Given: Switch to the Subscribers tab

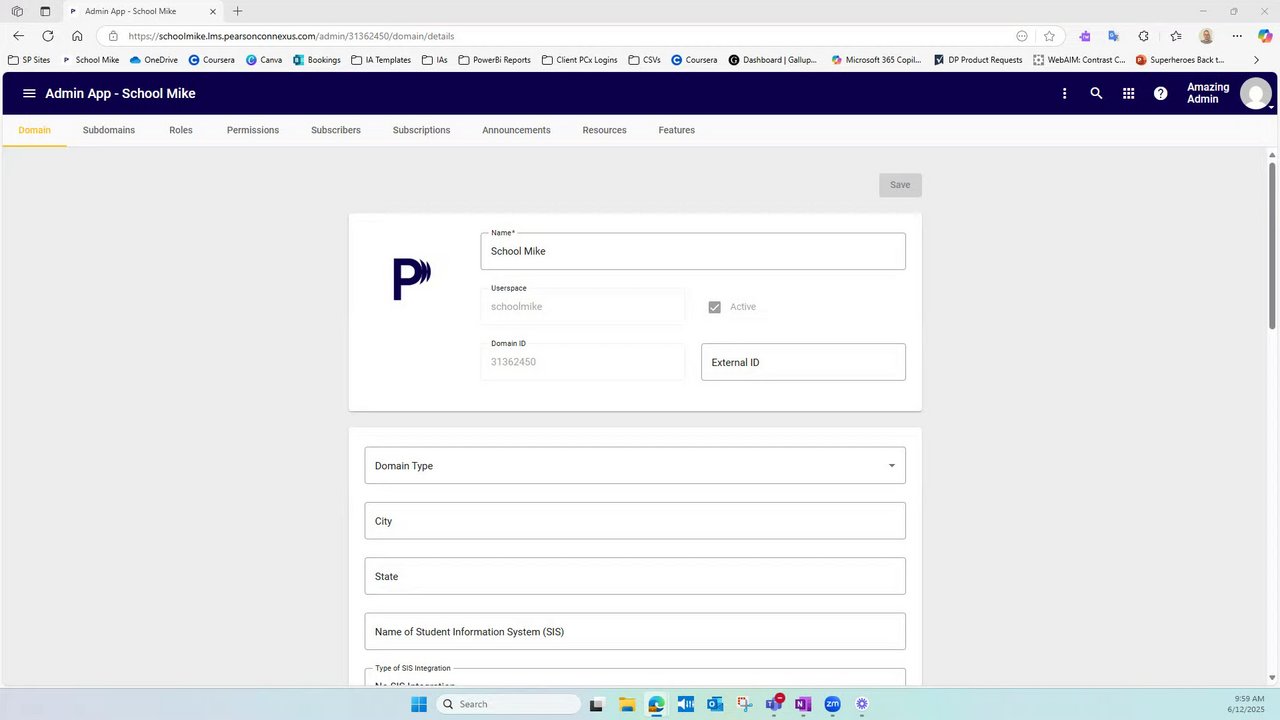Looking at the screenshot, I should 336,130.
